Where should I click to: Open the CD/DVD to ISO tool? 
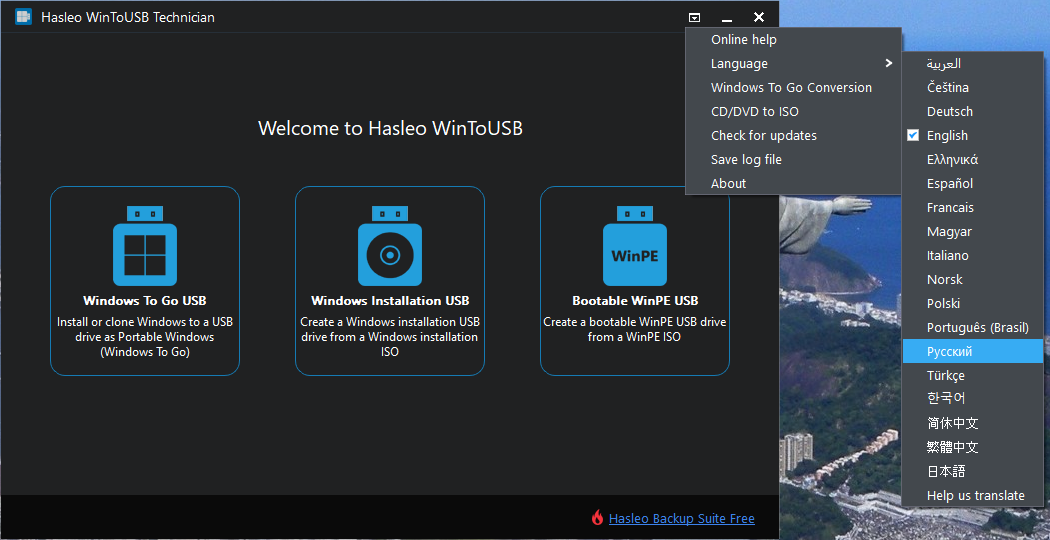pyautogui.click(x=754, y=112)
